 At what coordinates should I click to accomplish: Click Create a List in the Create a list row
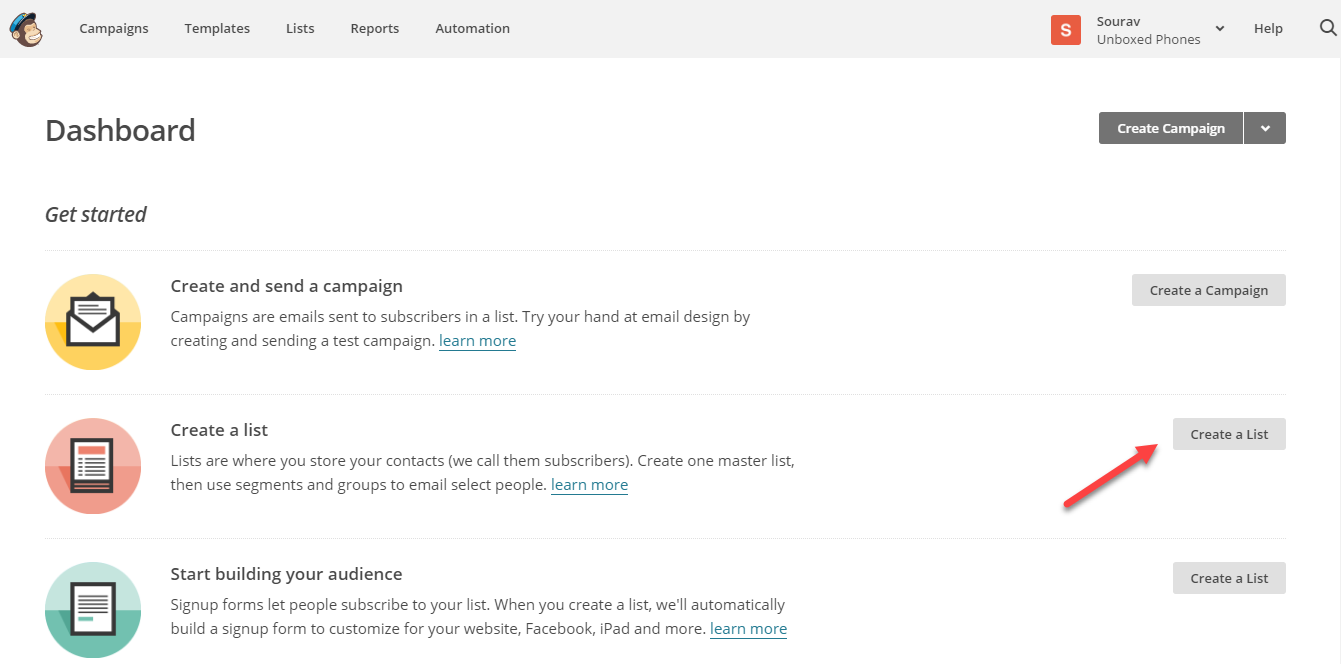pyautogui.click(x=1229, y=434)
